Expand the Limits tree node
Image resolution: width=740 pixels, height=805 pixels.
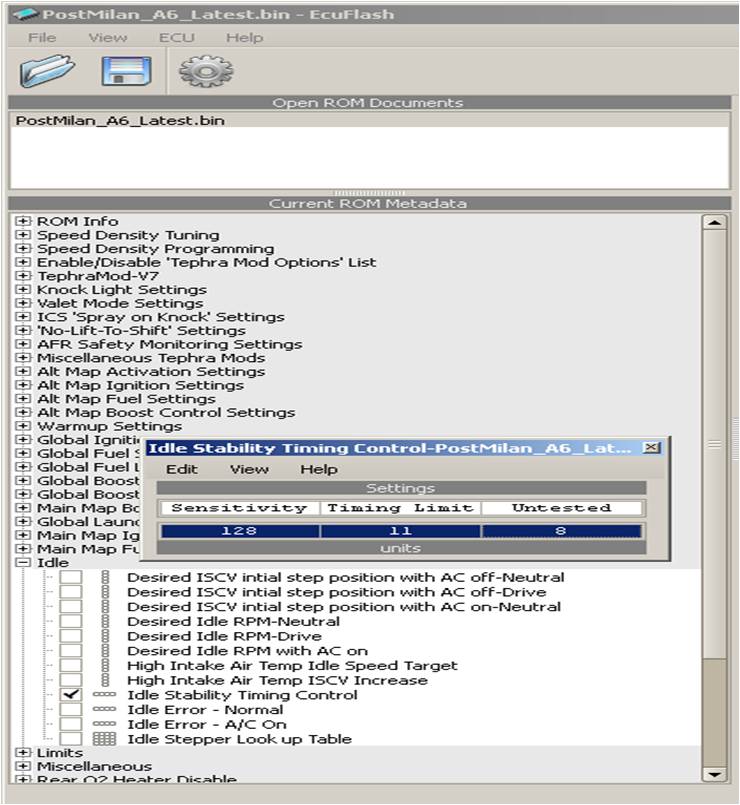coord(23,753)
